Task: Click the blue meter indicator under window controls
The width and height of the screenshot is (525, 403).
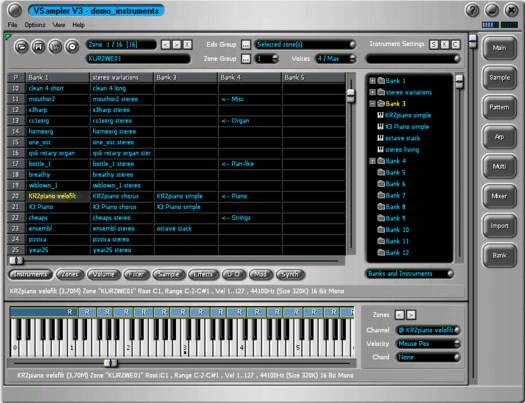Action: (490, 25)
